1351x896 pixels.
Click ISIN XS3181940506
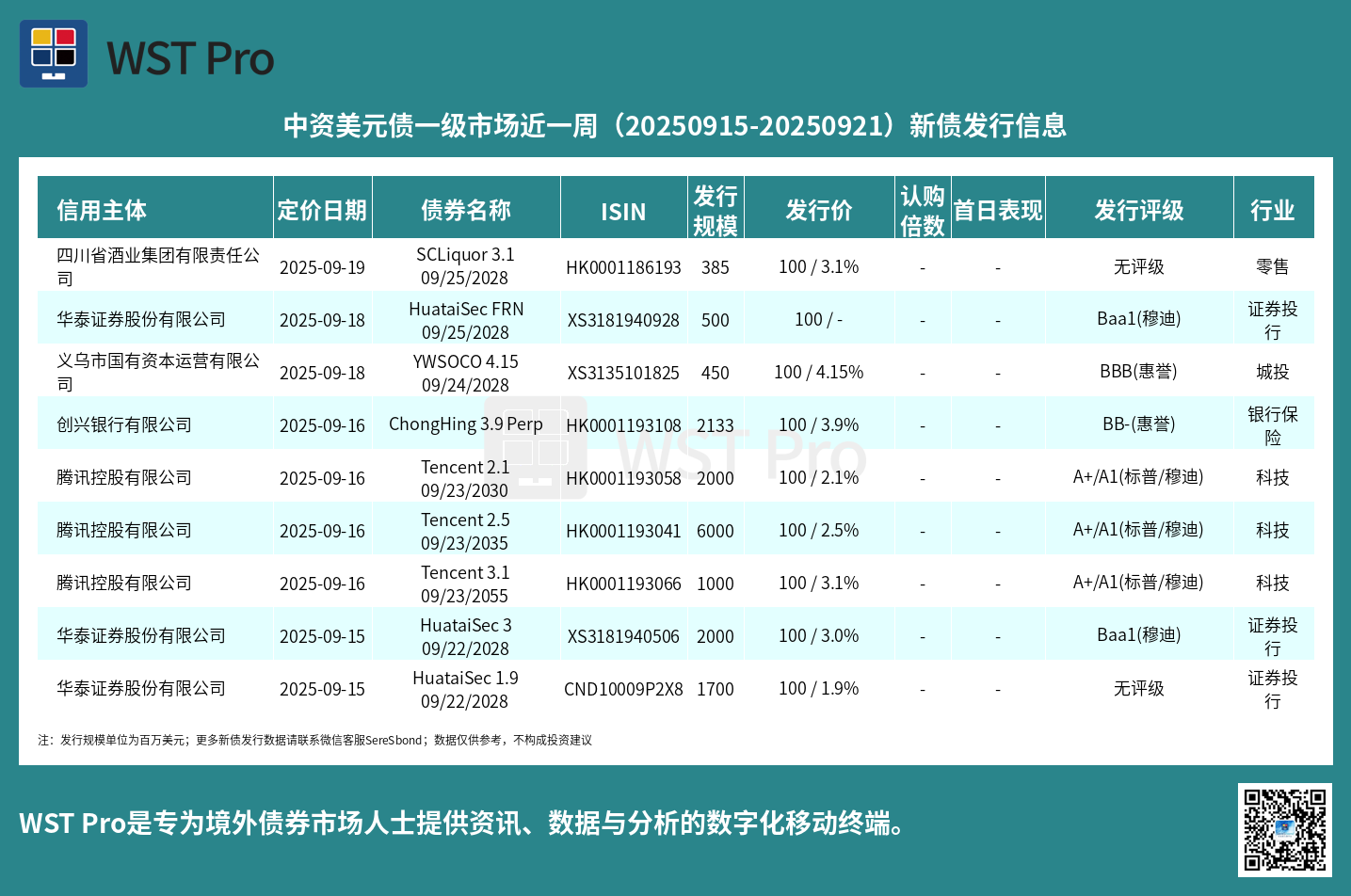[x=623, y=636]
